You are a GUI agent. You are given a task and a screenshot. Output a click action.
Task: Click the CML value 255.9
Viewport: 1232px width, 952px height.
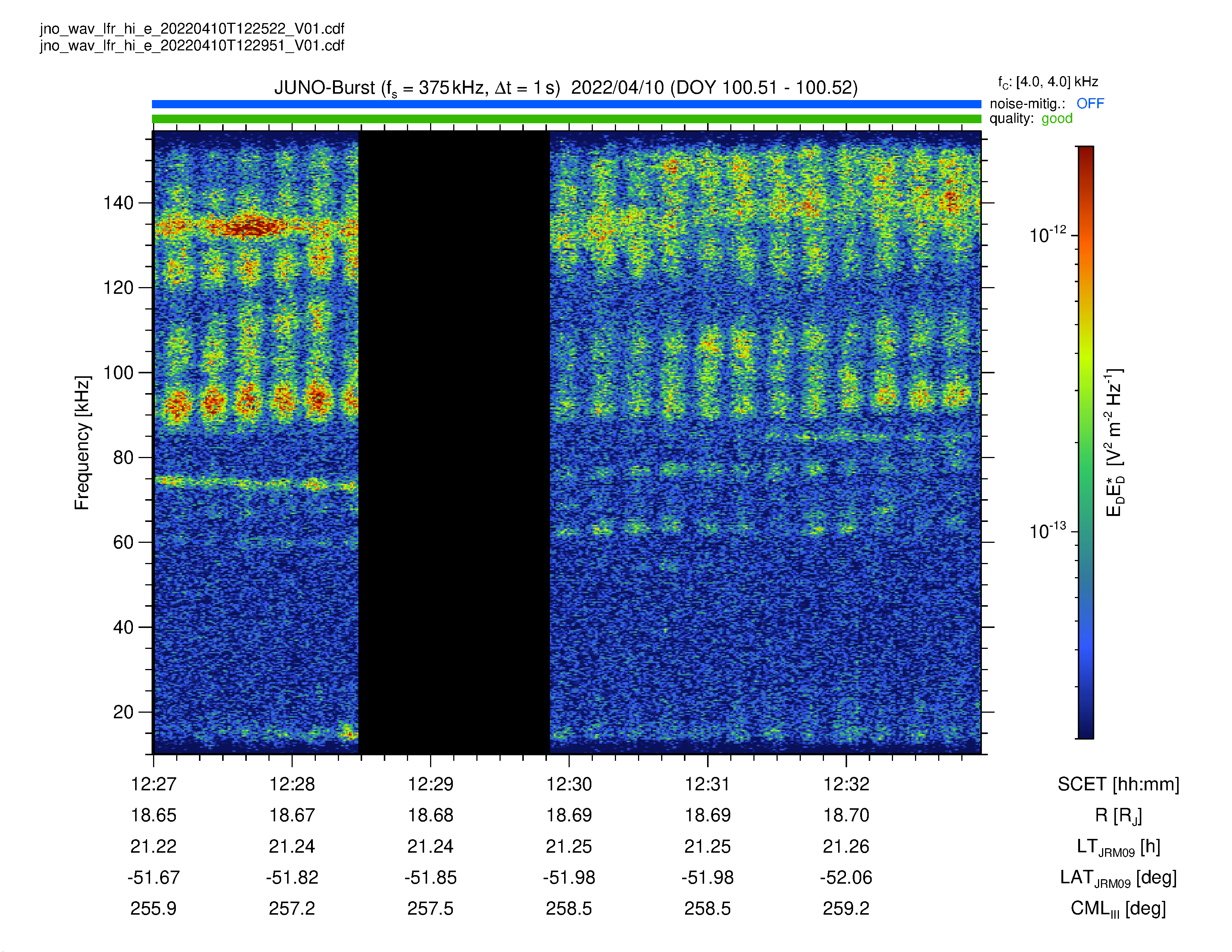point(153,909)
